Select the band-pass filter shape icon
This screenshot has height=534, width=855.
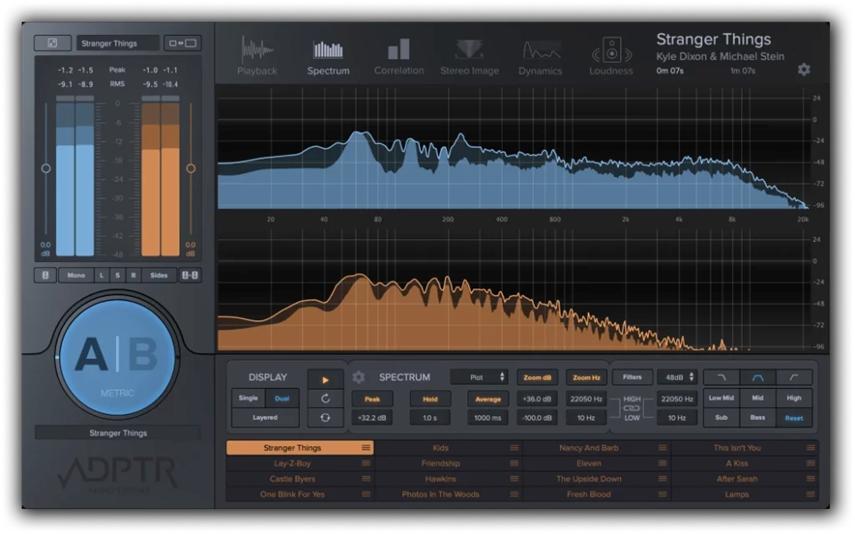point(758,377)
